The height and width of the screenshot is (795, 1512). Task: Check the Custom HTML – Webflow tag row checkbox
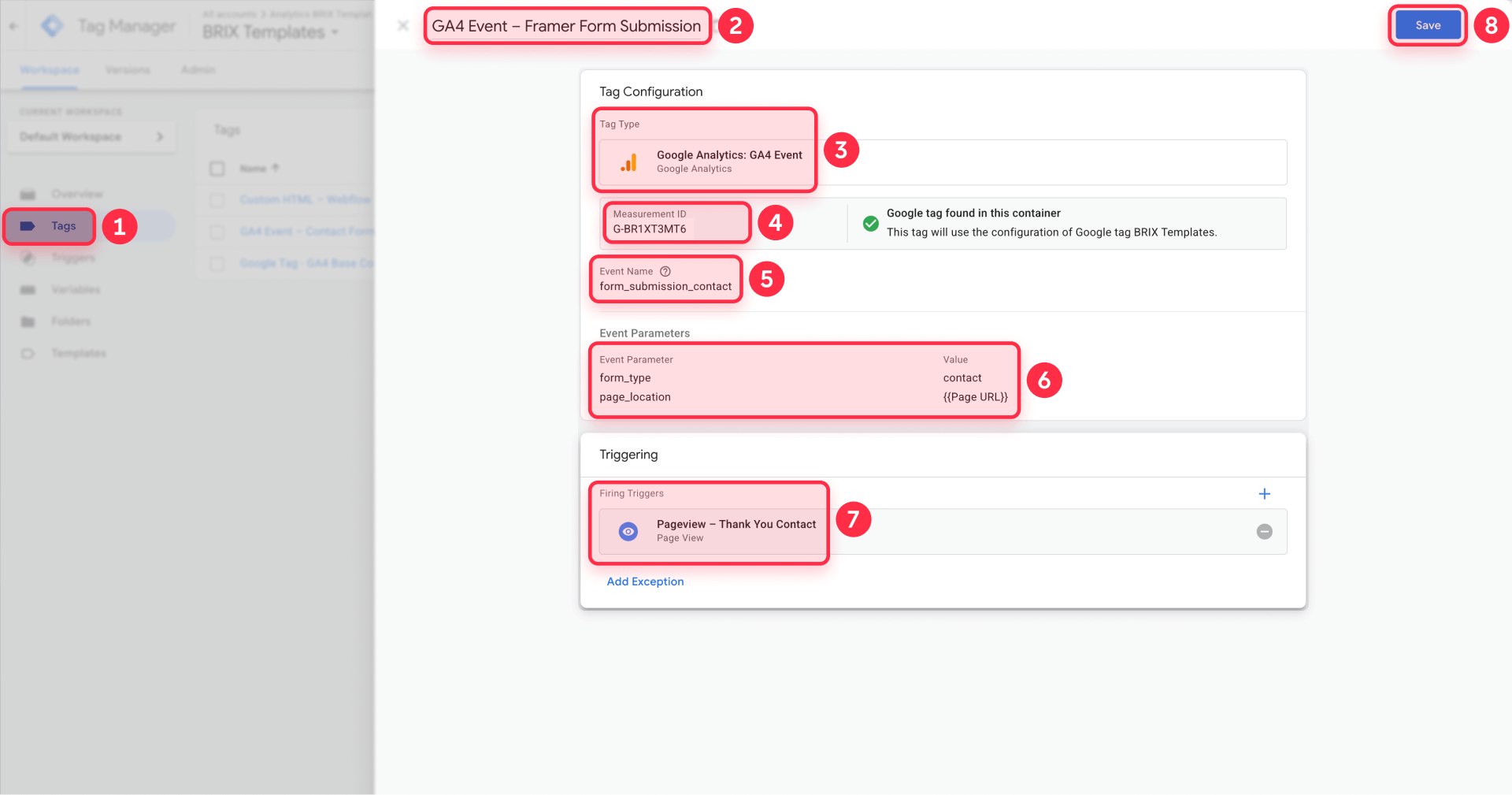(x=217, y=200)
